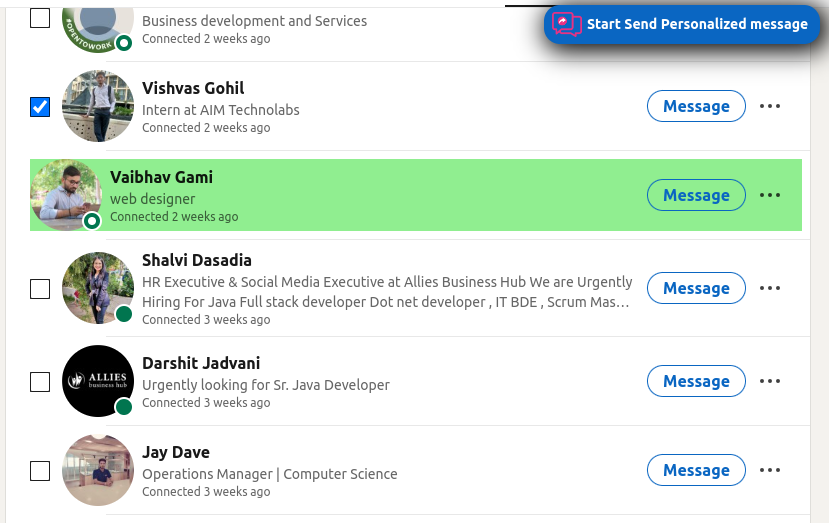Click Allies Business Hub logo avatar
This screenshot has width=829, height=523.
[97, 381]
